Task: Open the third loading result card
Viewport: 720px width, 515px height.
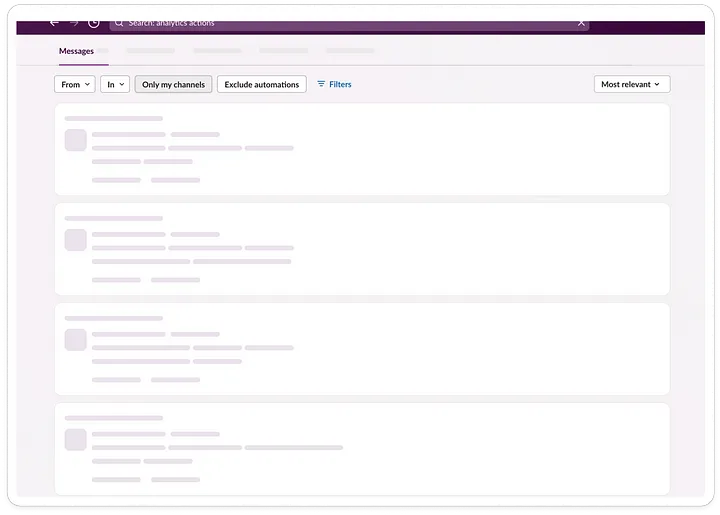Action: pyautogui.click(x=362, y=349)
